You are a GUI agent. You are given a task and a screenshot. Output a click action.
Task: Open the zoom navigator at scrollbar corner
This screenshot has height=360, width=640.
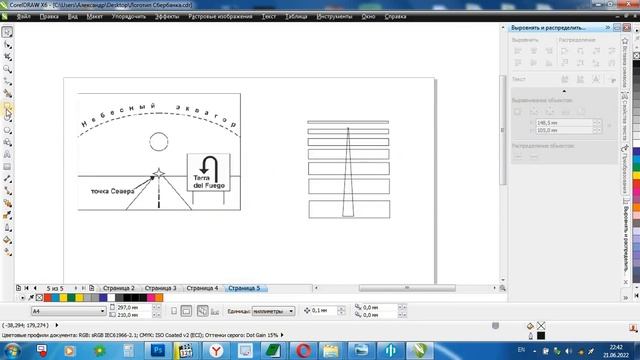(x=502, y=288)
